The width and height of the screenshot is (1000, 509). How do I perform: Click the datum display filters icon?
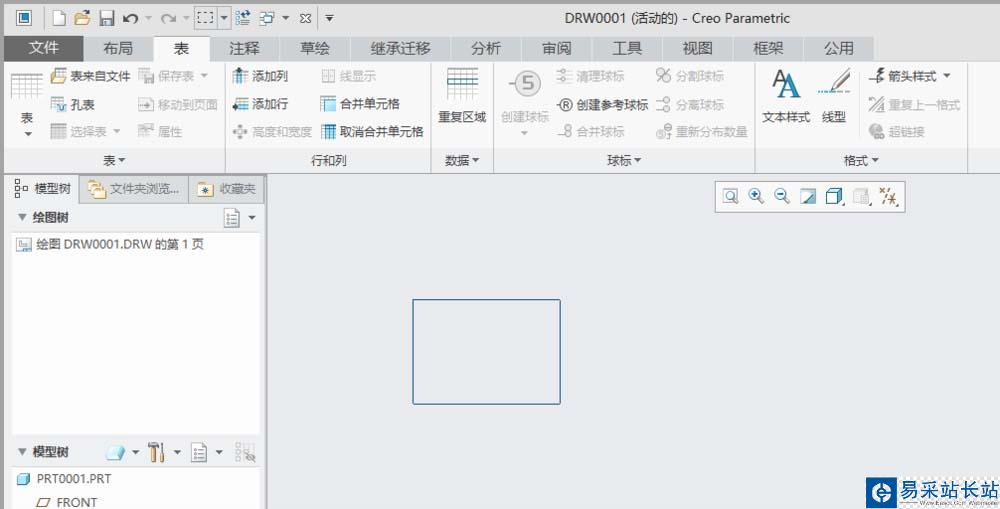[x=888, y=196]
